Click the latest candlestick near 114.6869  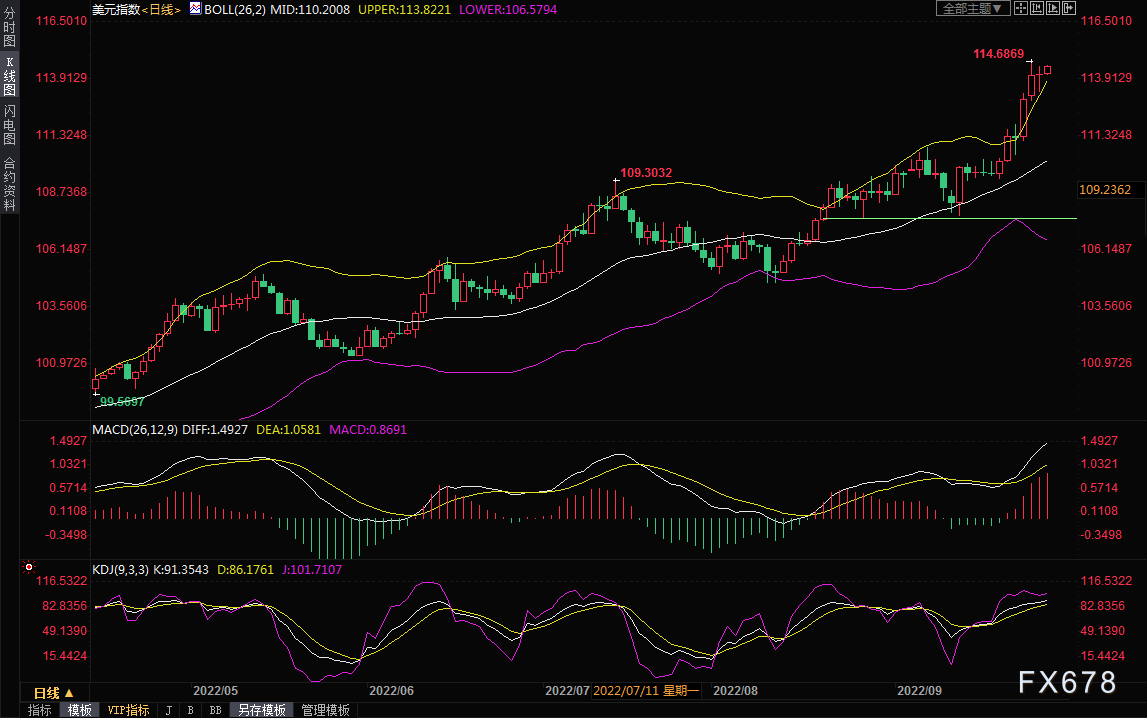point(1048,70)
